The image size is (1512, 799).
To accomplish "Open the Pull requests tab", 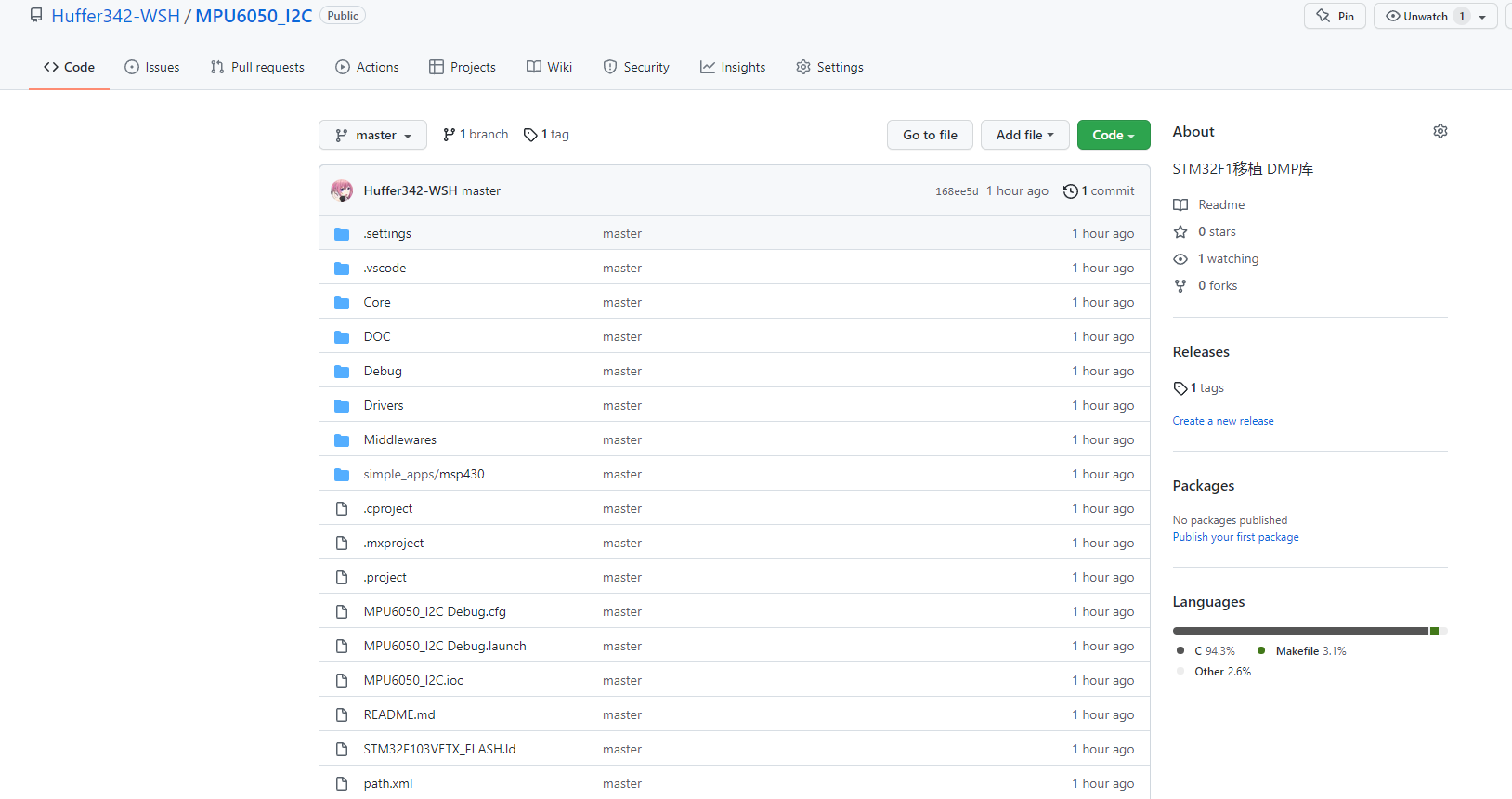I will 257,67.
